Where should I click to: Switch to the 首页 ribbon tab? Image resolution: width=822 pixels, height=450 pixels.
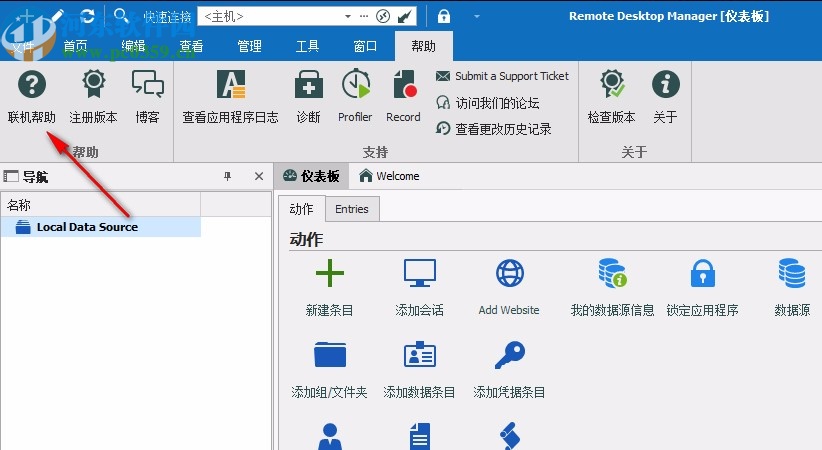[75, 46]
